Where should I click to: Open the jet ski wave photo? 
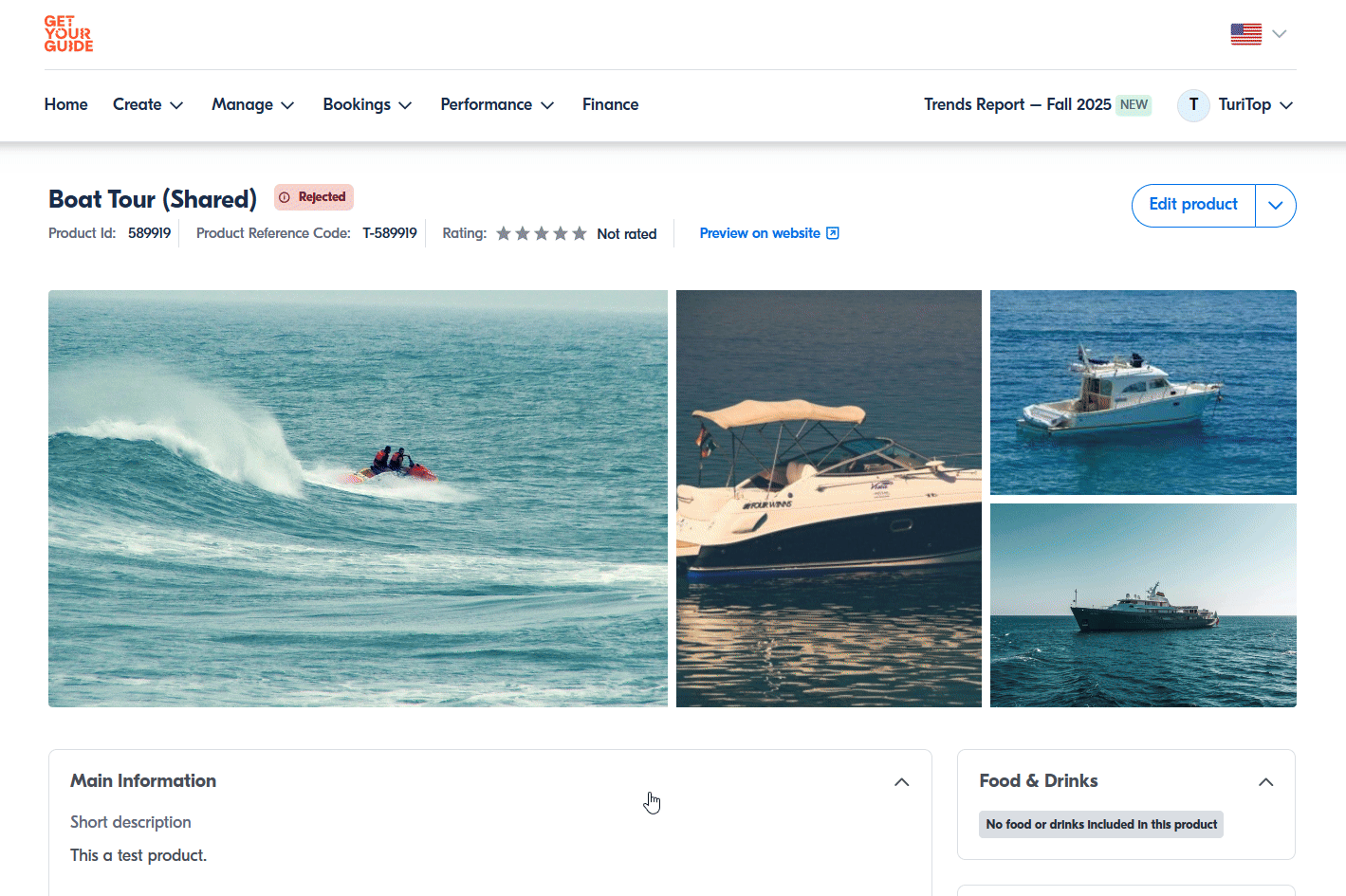pos(358,498)
